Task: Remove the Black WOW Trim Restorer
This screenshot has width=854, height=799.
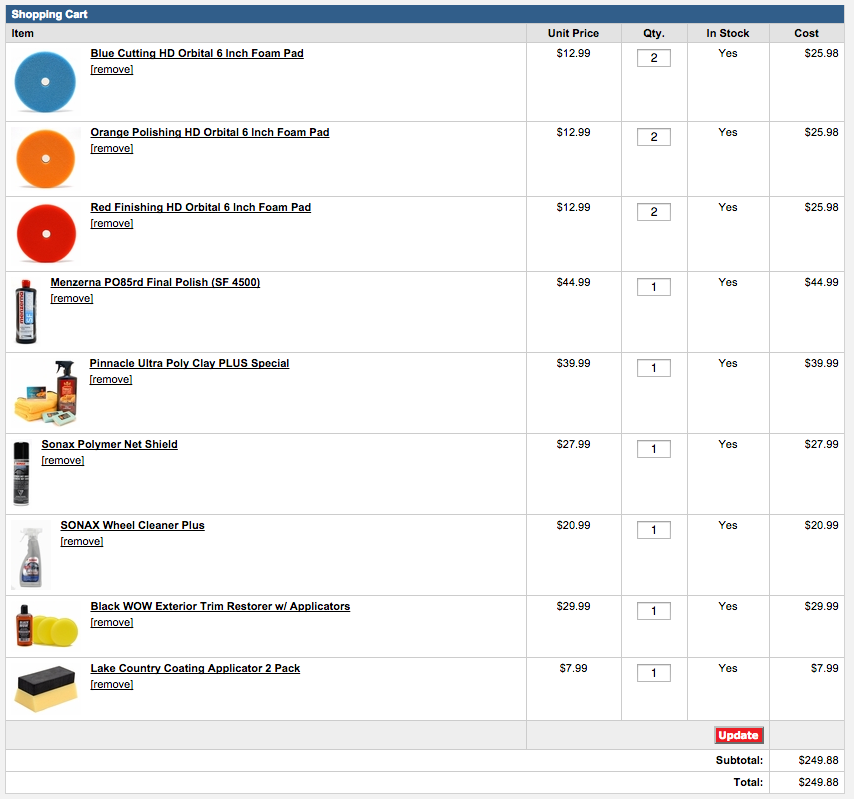Action: click(112, 624)
